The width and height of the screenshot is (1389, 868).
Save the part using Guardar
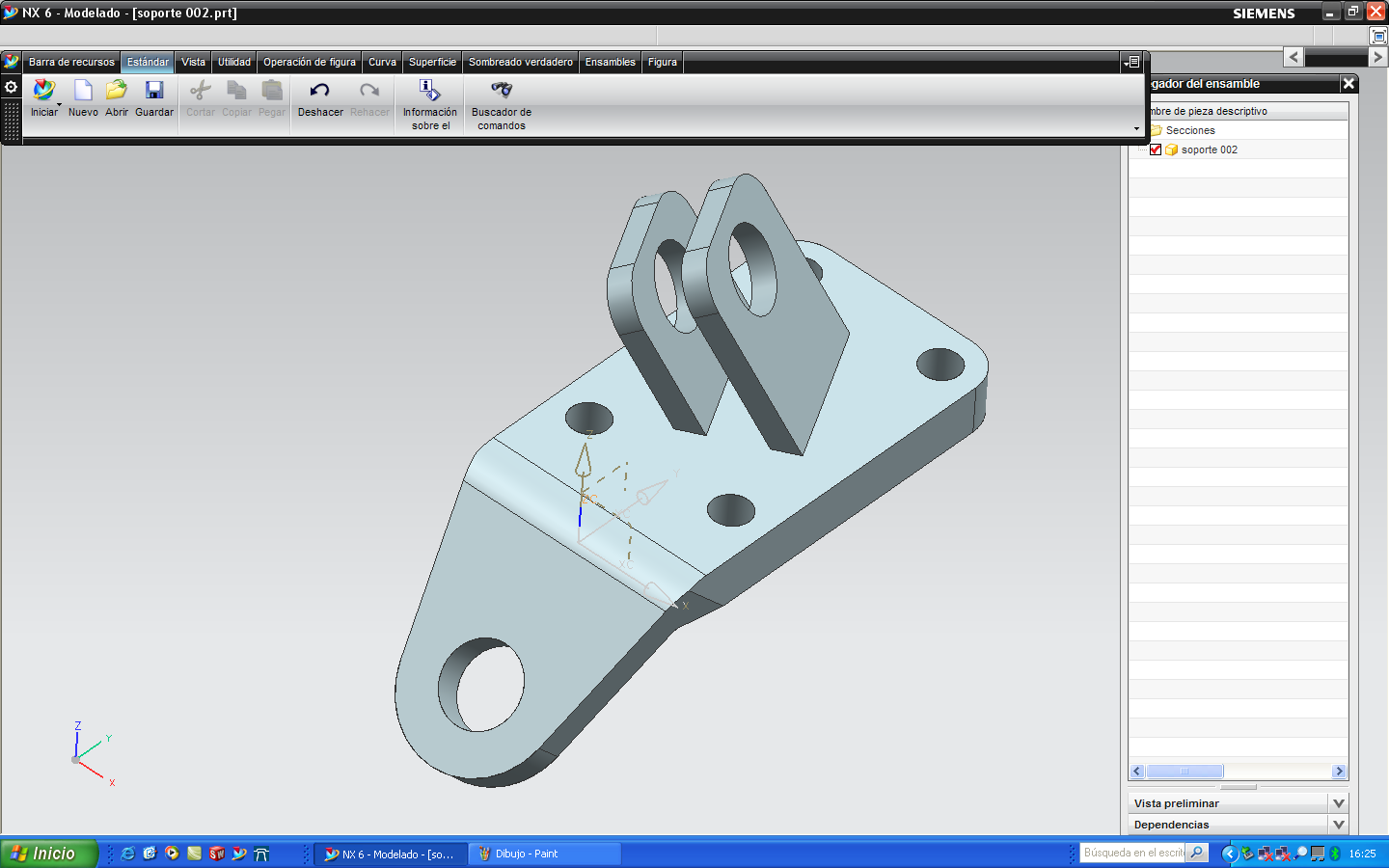154,91
